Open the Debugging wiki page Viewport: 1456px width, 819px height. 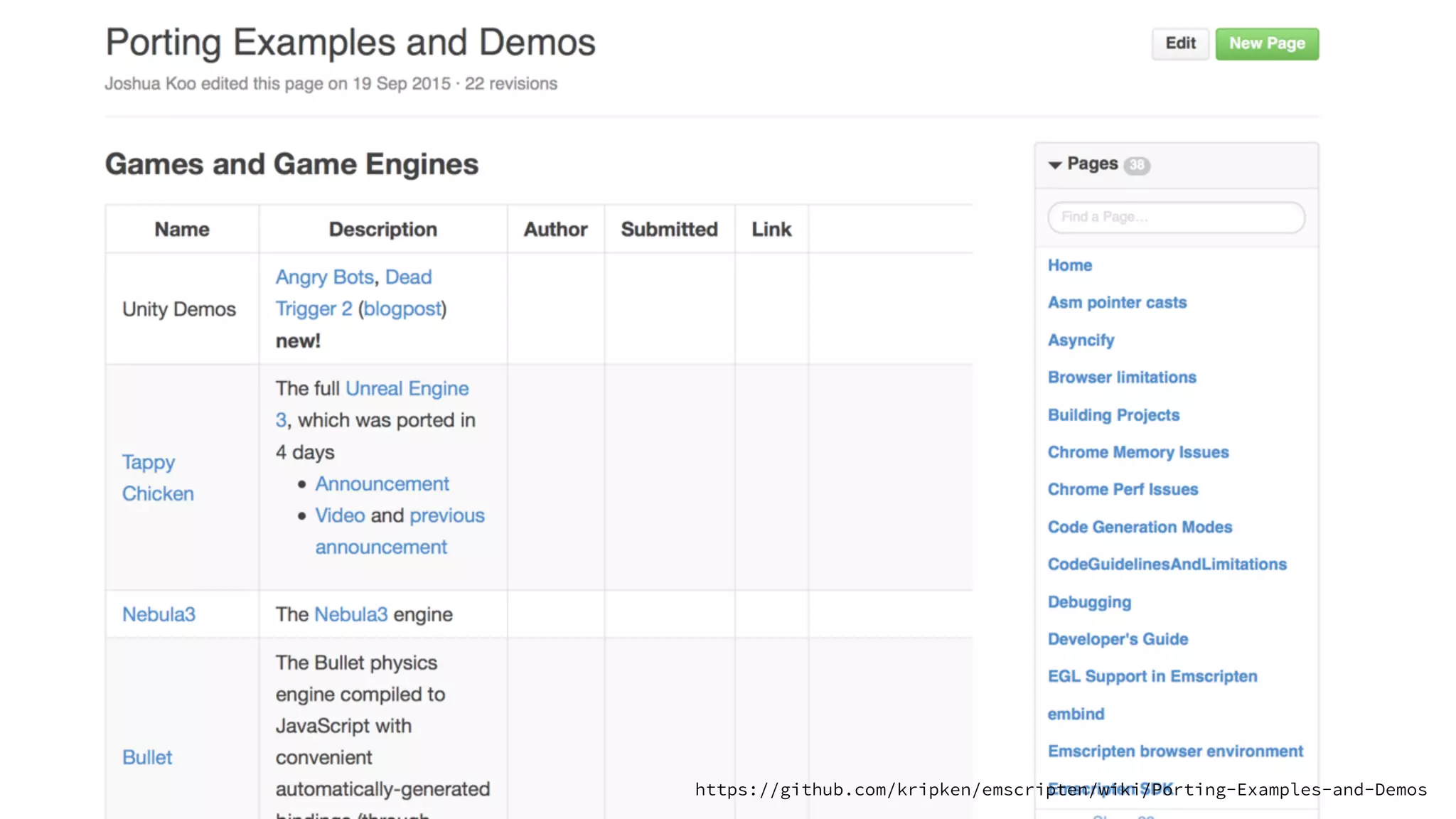click(1089, 602)
